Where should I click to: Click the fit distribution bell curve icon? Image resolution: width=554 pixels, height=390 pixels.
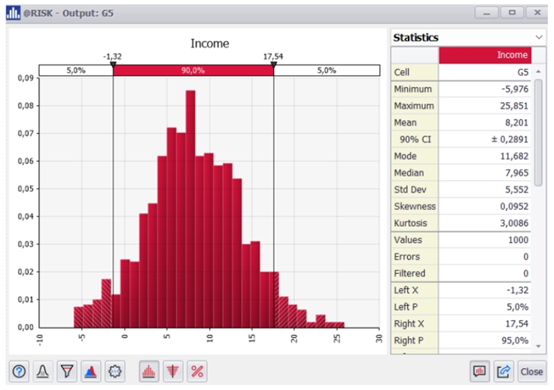point(43,371)
